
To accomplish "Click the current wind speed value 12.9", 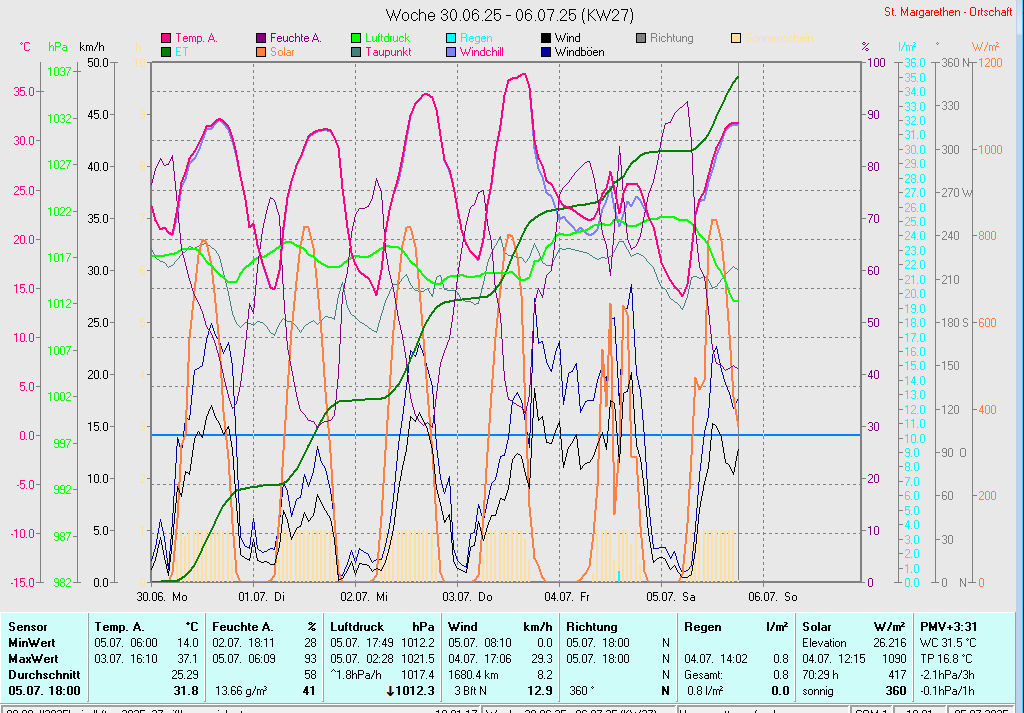I will (540, 691).
